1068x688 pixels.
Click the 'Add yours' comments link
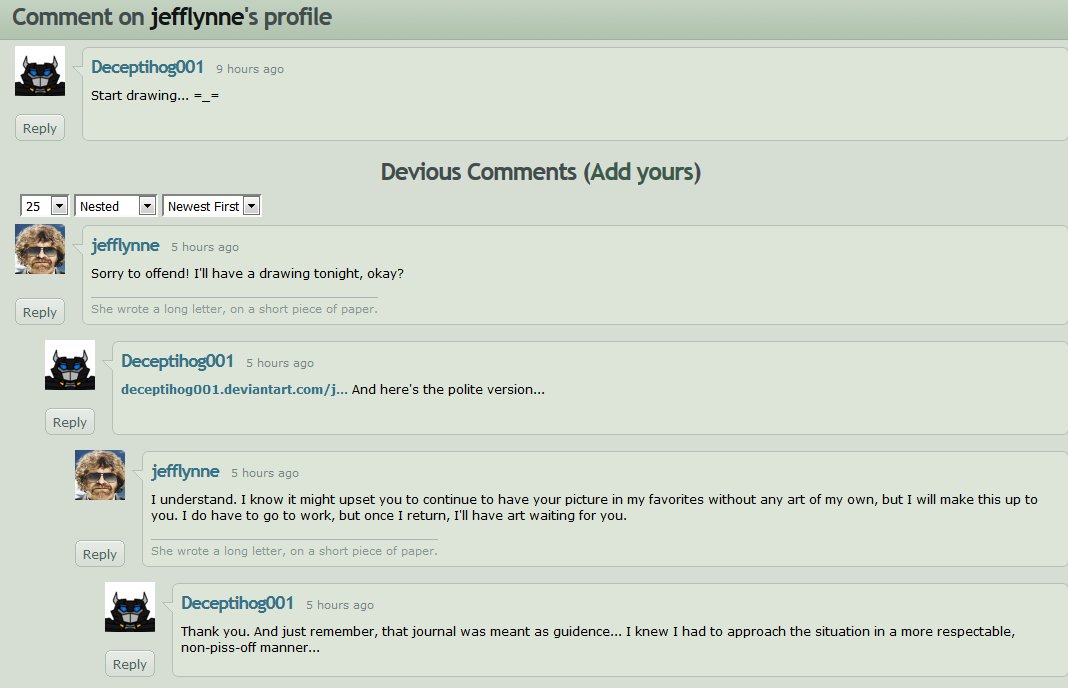pos(642,172)
